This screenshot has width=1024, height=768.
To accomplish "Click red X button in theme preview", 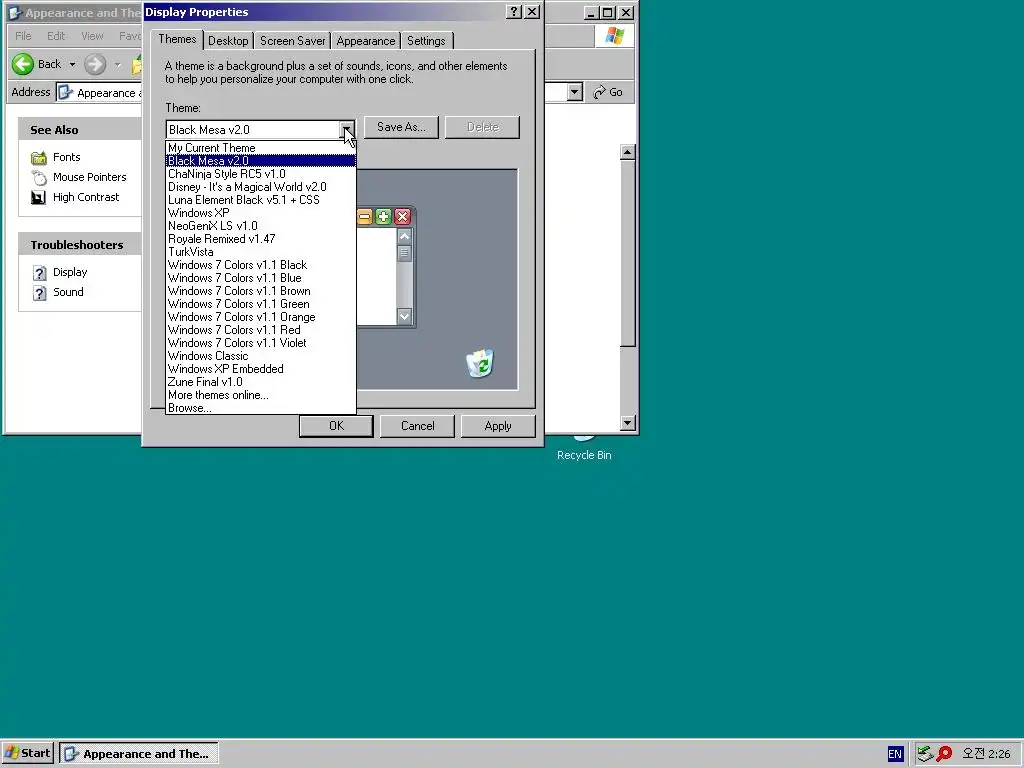I will (402, 217).
